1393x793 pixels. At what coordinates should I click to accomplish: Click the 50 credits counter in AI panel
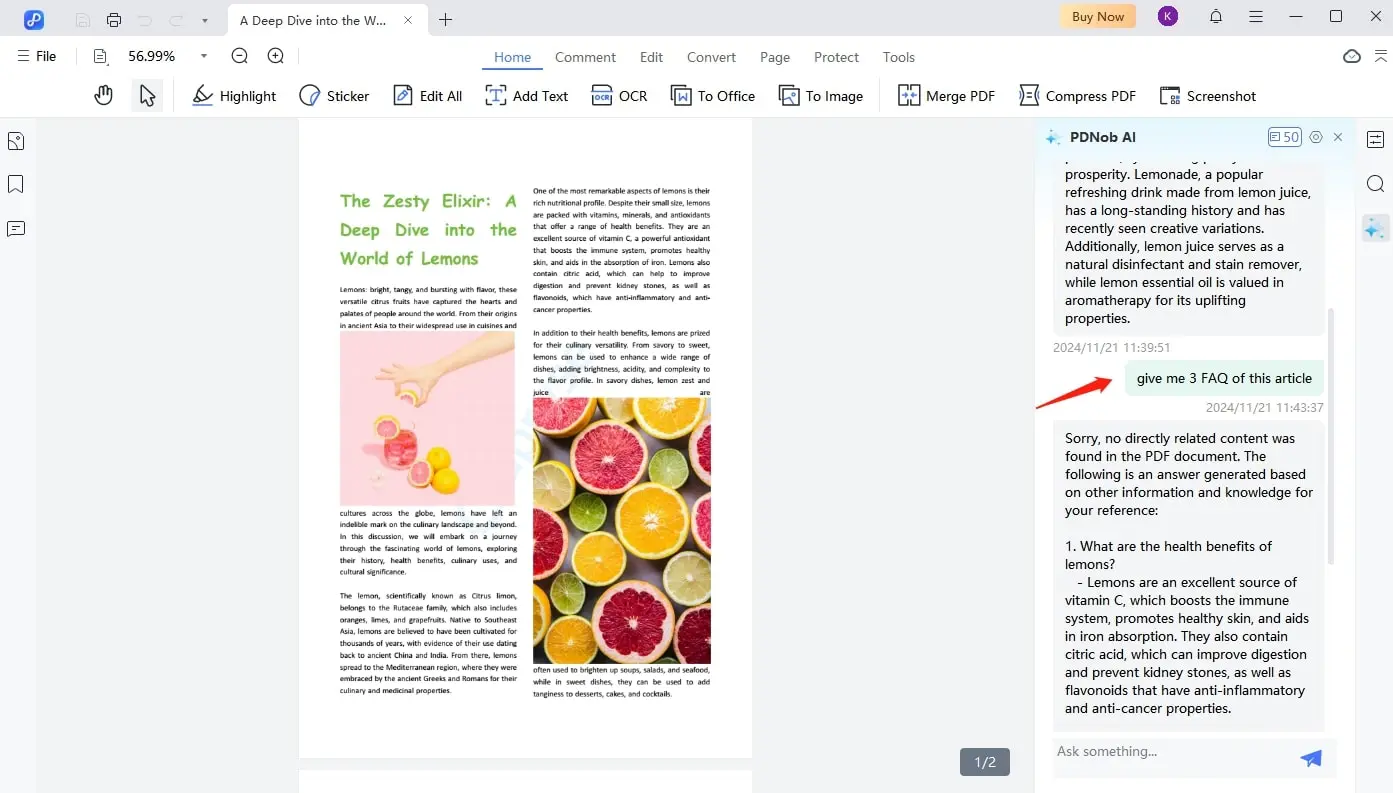pyautogui.click(x=1285, y=137)
